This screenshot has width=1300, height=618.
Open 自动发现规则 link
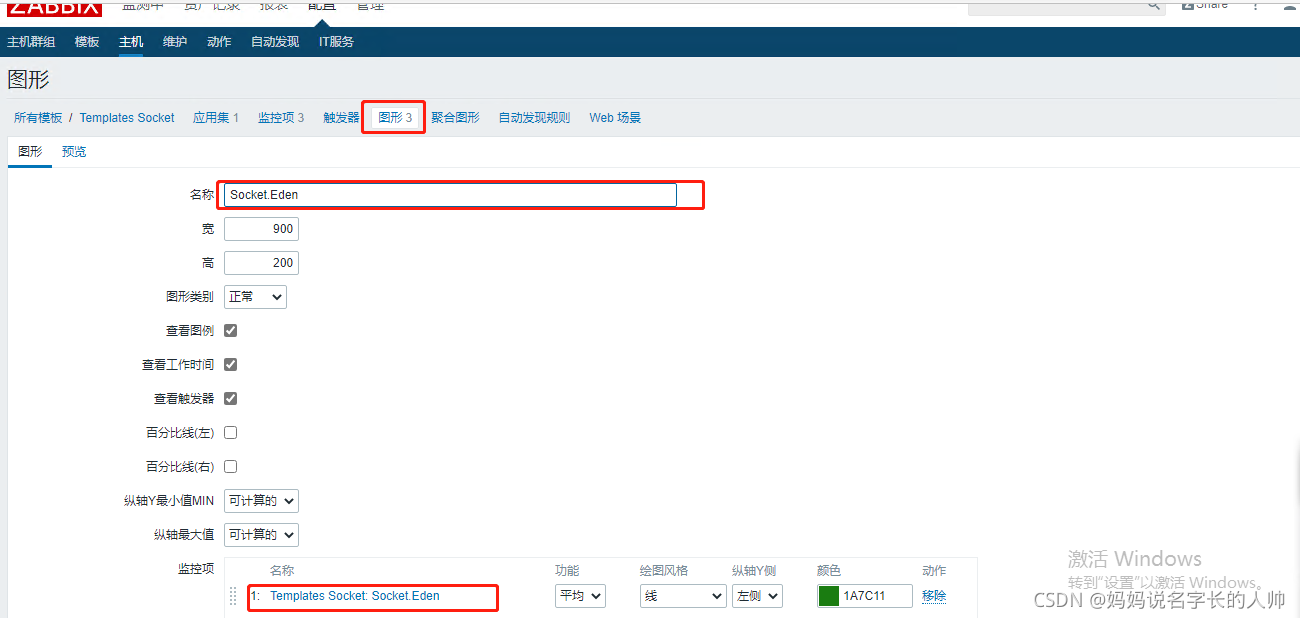pos(534,118)
